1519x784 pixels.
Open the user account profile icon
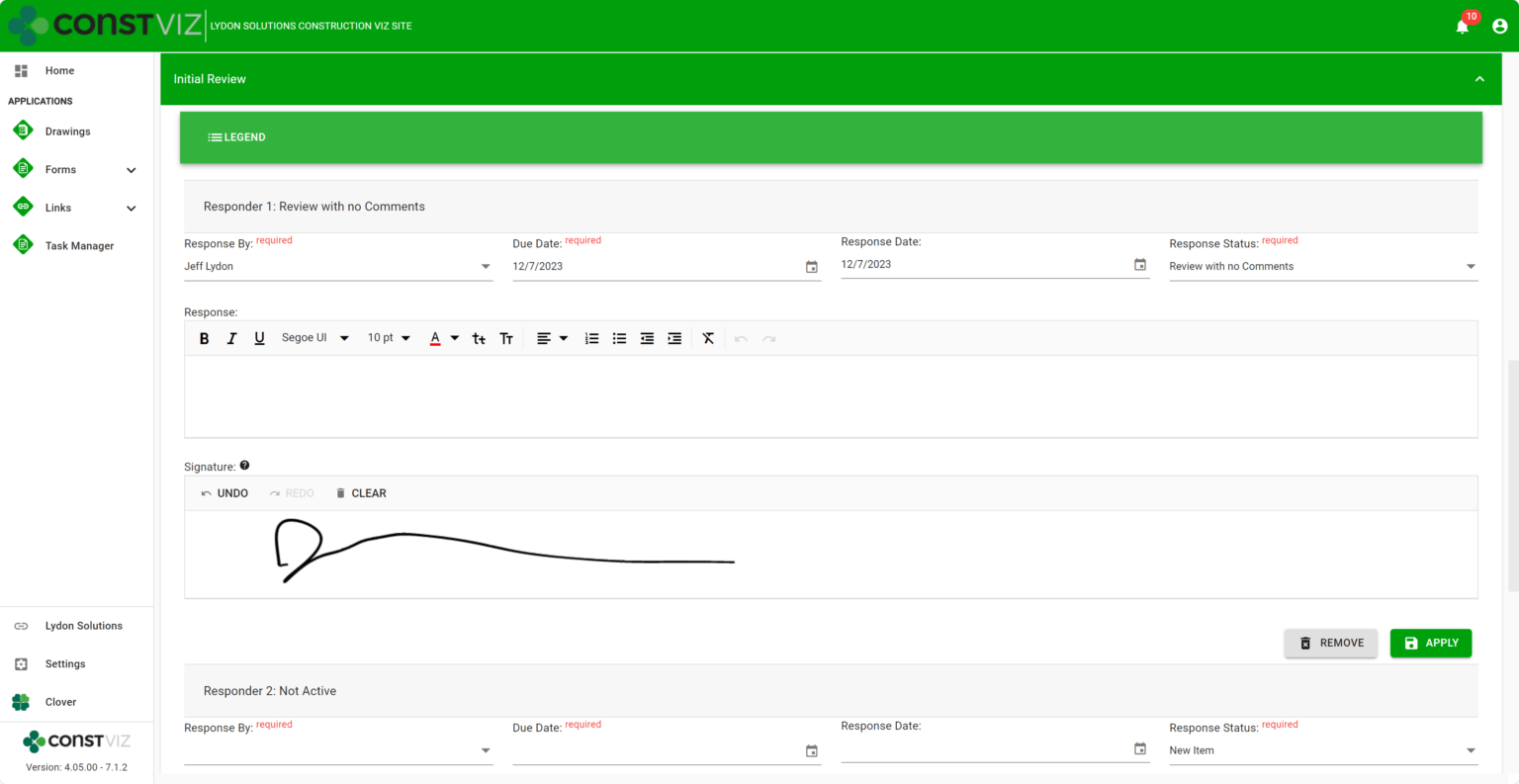pos(1499,26)
